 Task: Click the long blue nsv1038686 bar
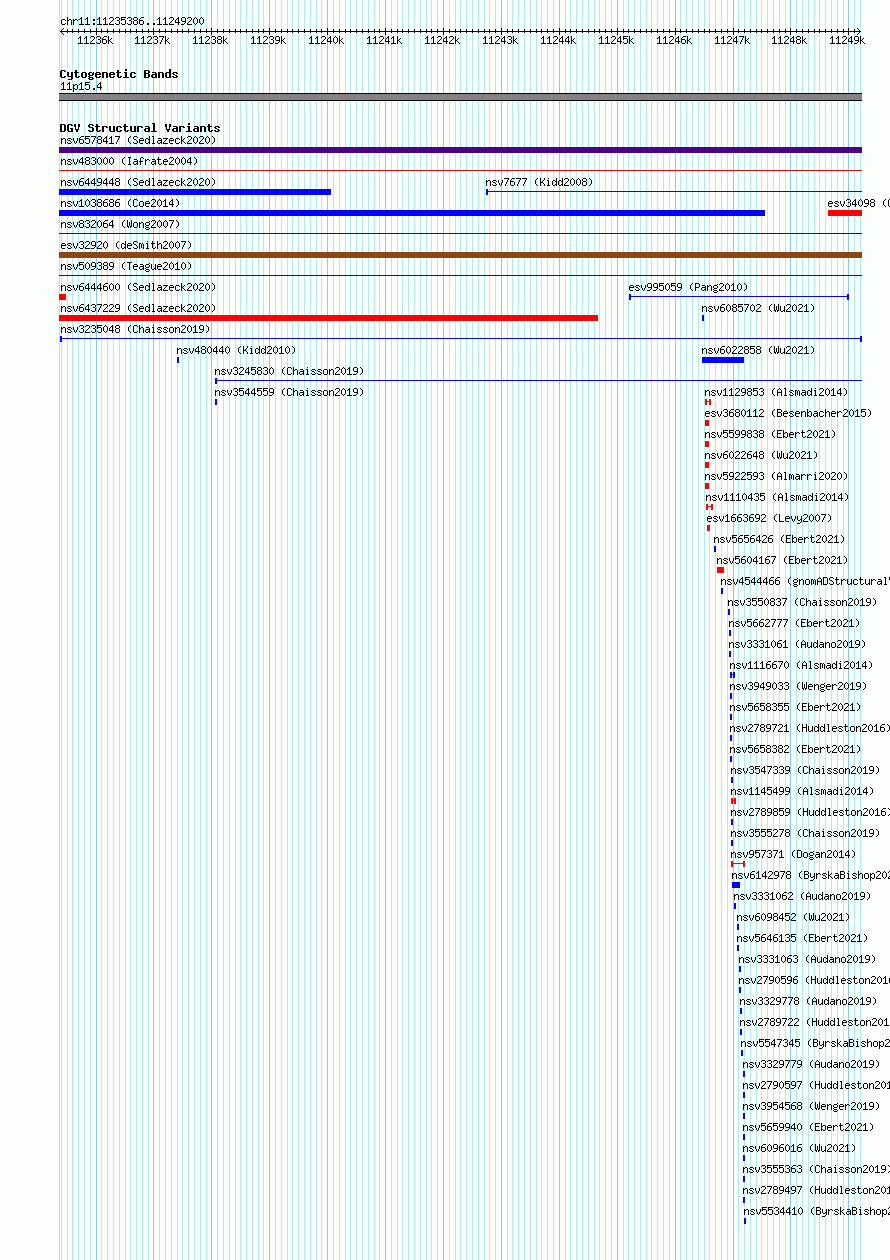pos(412,213)
